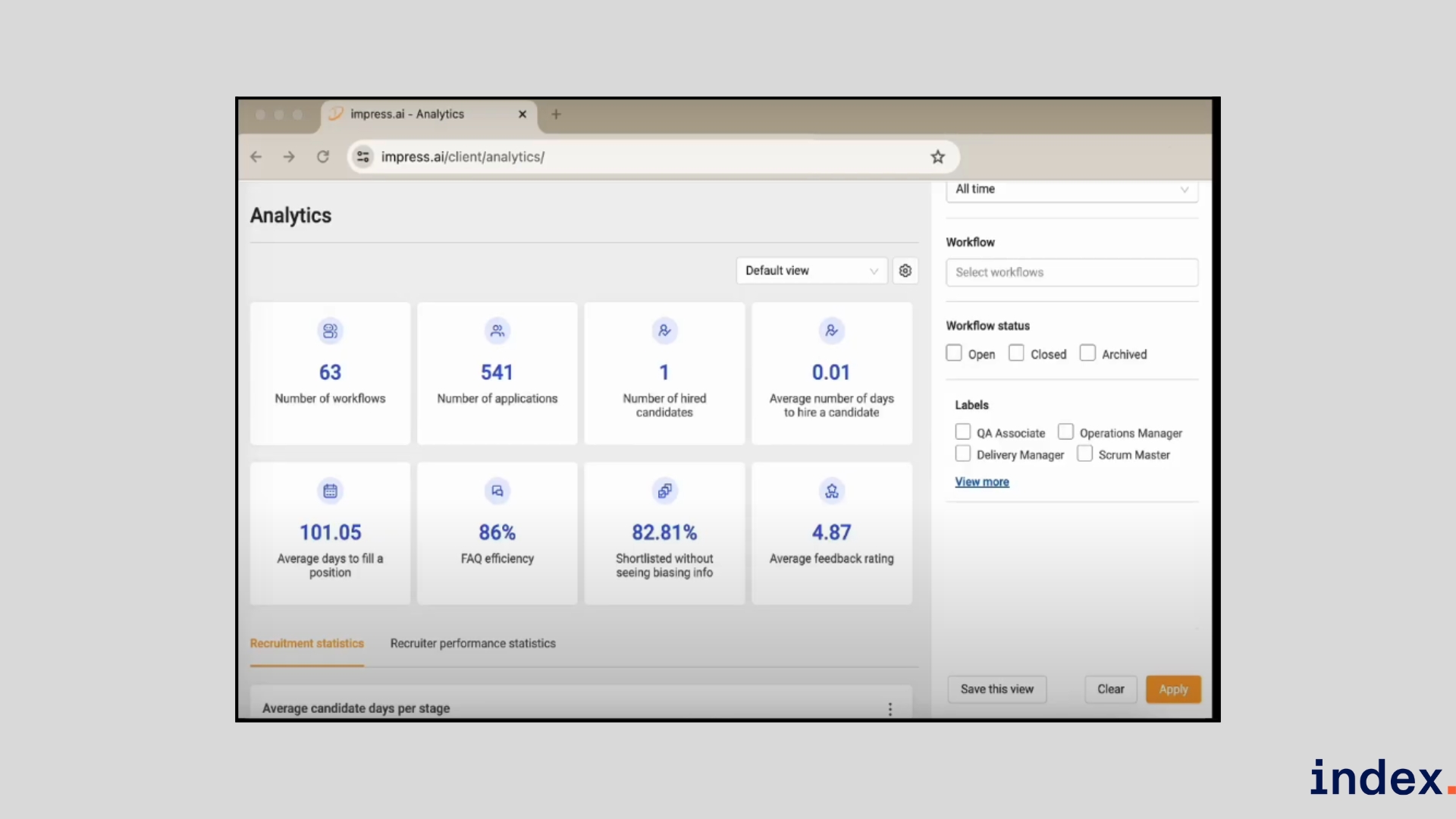Viewport: 1456px width, 819px height.
Task: Switch to Recruiter performance statistics tab
Action: [x=472, y=643]
